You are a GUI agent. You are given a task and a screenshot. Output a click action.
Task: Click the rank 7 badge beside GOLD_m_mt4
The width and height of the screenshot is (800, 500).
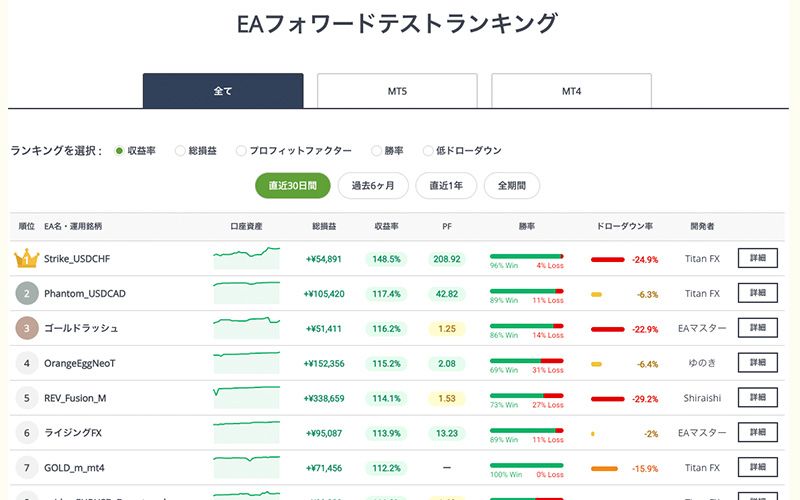pos(27,468)
